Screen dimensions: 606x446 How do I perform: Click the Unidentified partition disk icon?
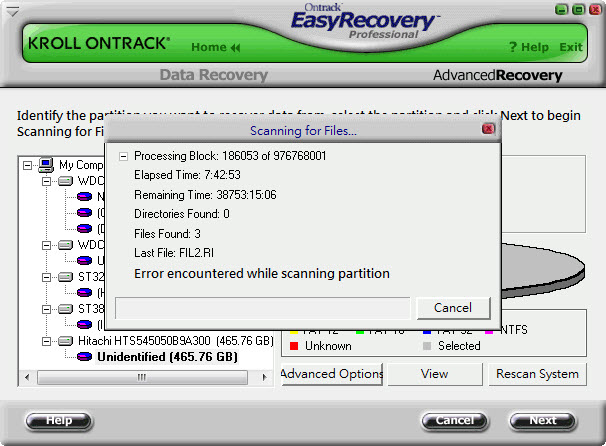84,357
